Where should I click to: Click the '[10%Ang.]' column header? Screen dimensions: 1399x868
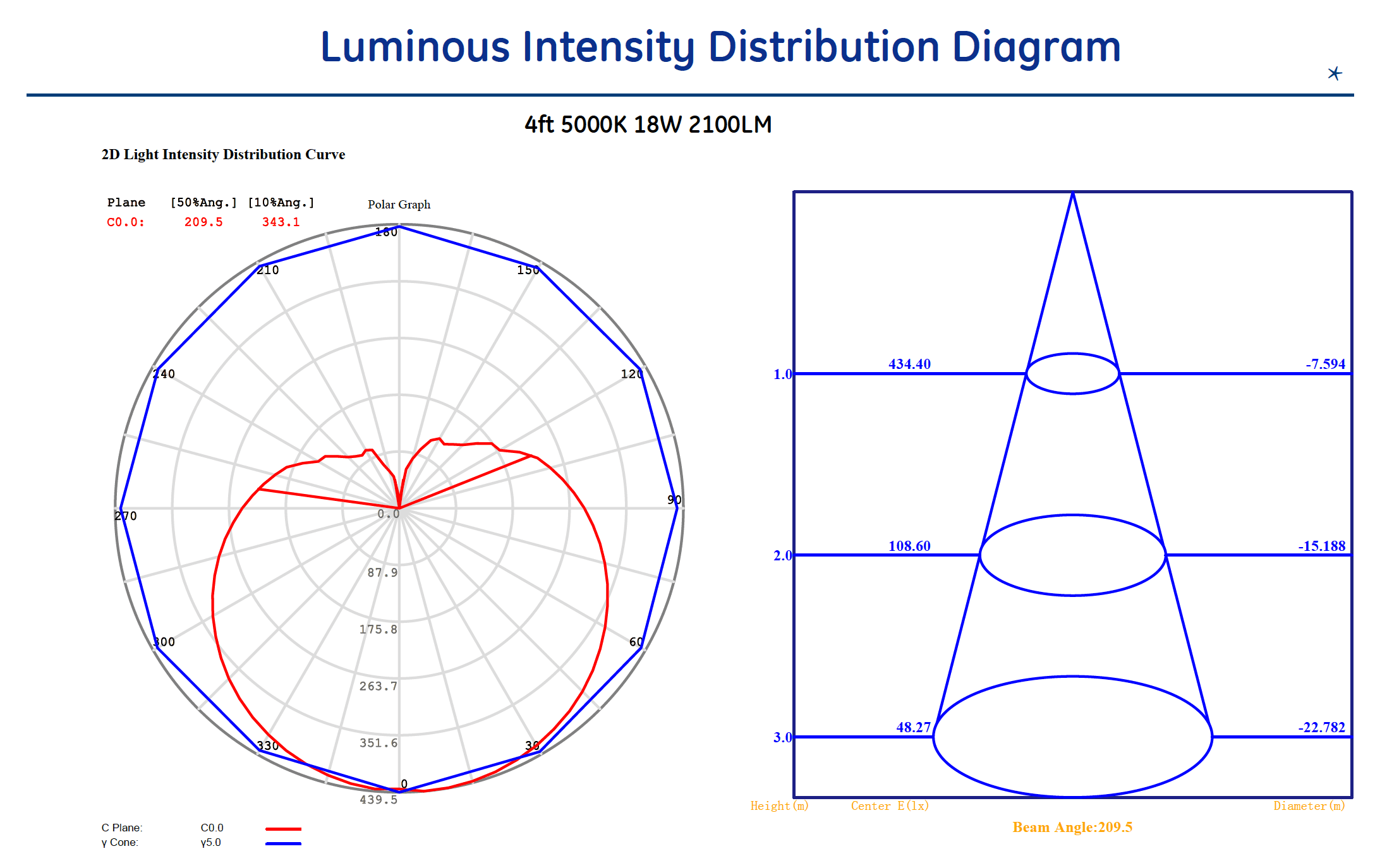click(281, 202)
